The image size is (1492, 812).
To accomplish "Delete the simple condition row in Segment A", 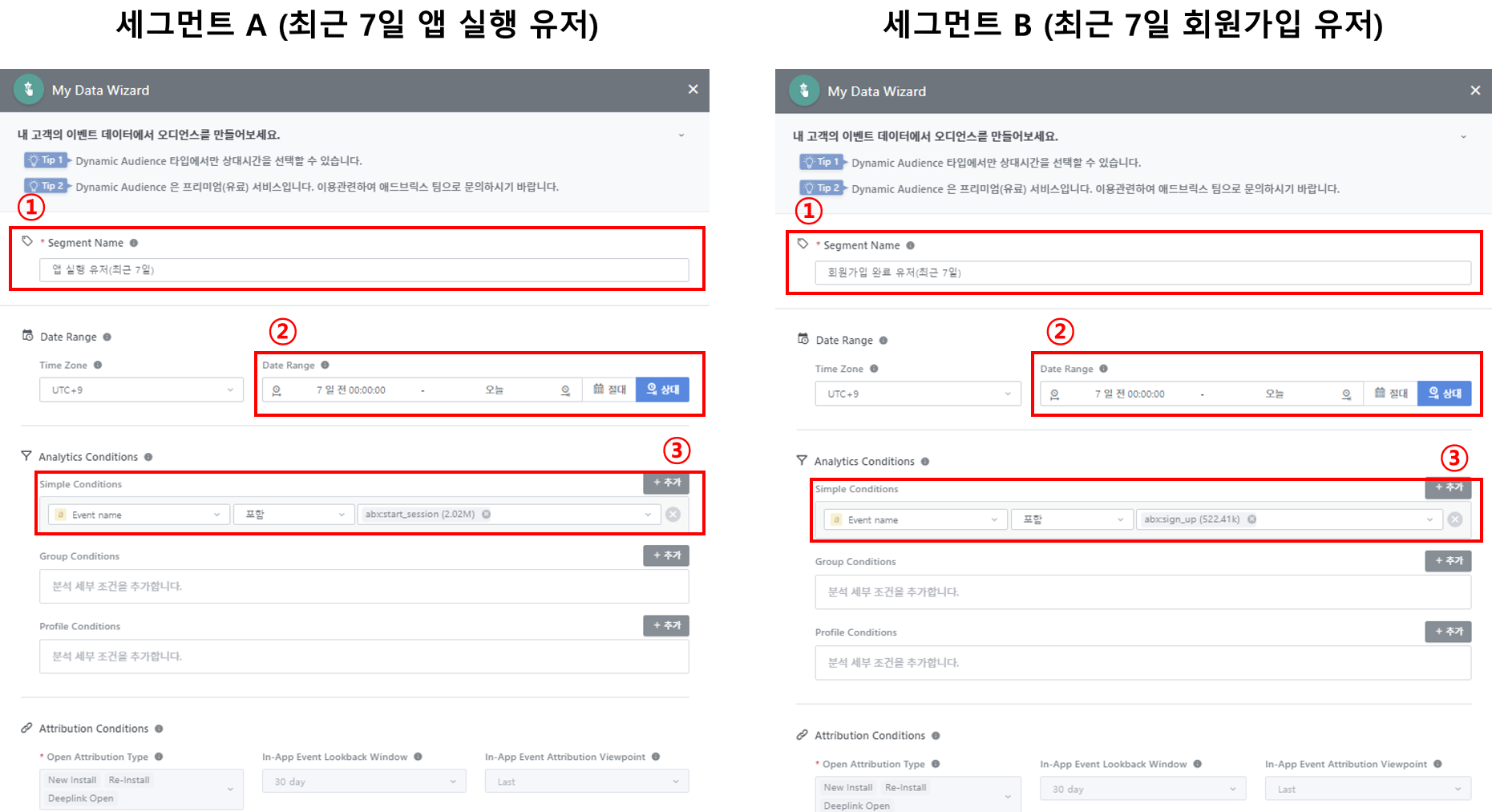I will pyautogui.click(x=673, y=515).
